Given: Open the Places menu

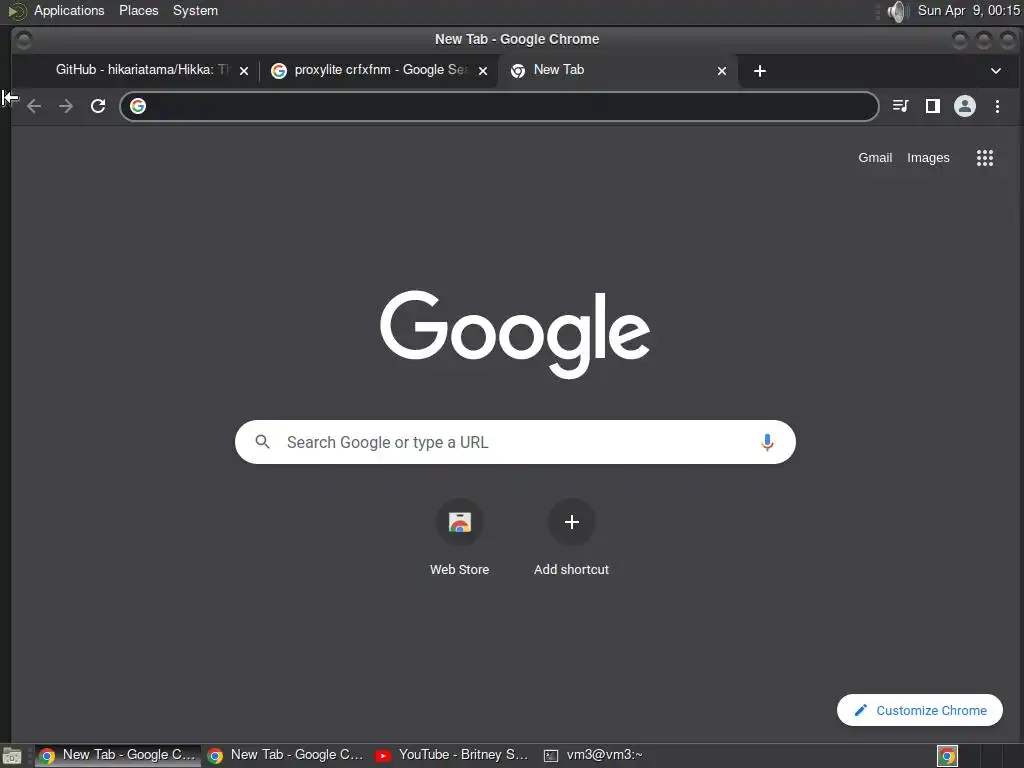Looking at the screenshot, I should pos(138,10).
